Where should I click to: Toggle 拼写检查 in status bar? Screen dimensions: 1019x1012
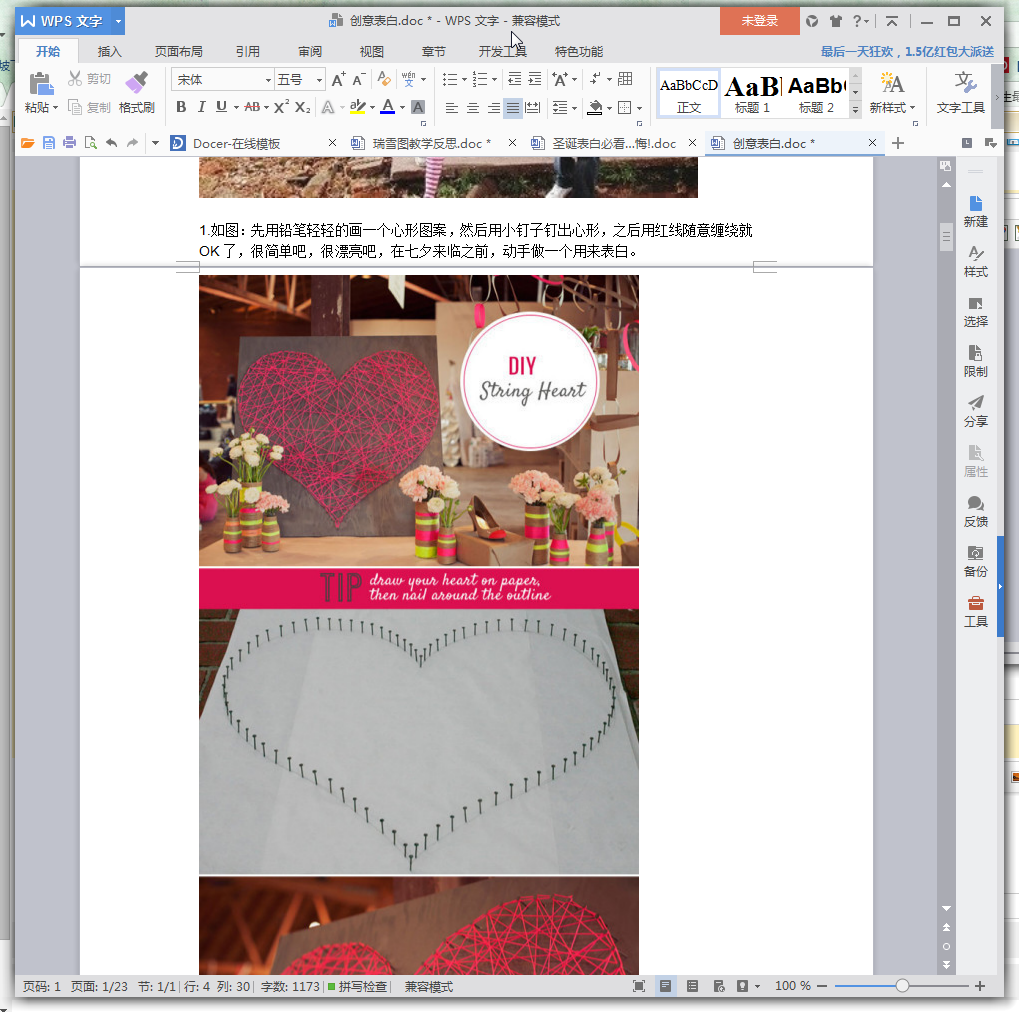[x=357, y=986]
